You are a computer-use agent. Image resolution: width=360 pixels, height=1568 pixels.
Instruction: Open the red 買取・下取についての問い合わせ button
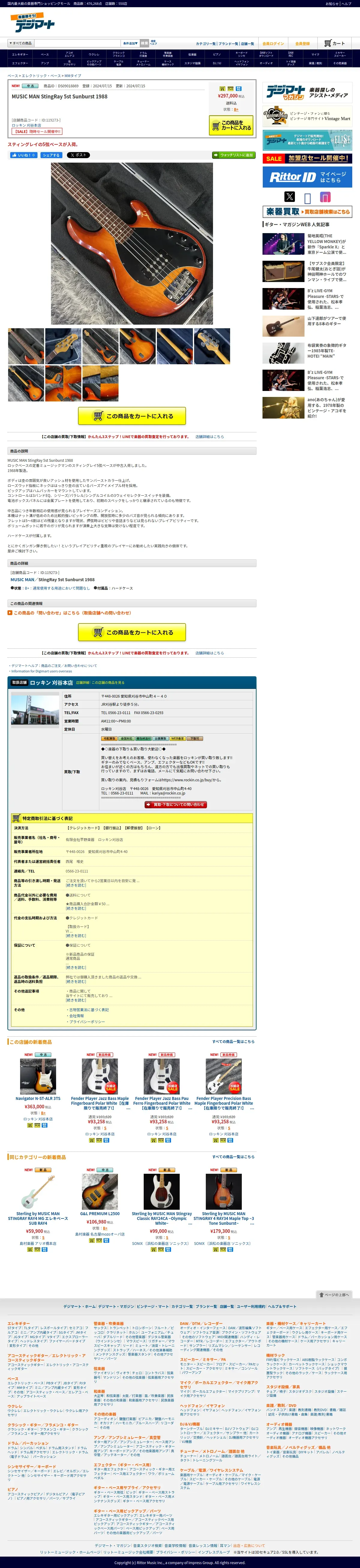(176, 804)
